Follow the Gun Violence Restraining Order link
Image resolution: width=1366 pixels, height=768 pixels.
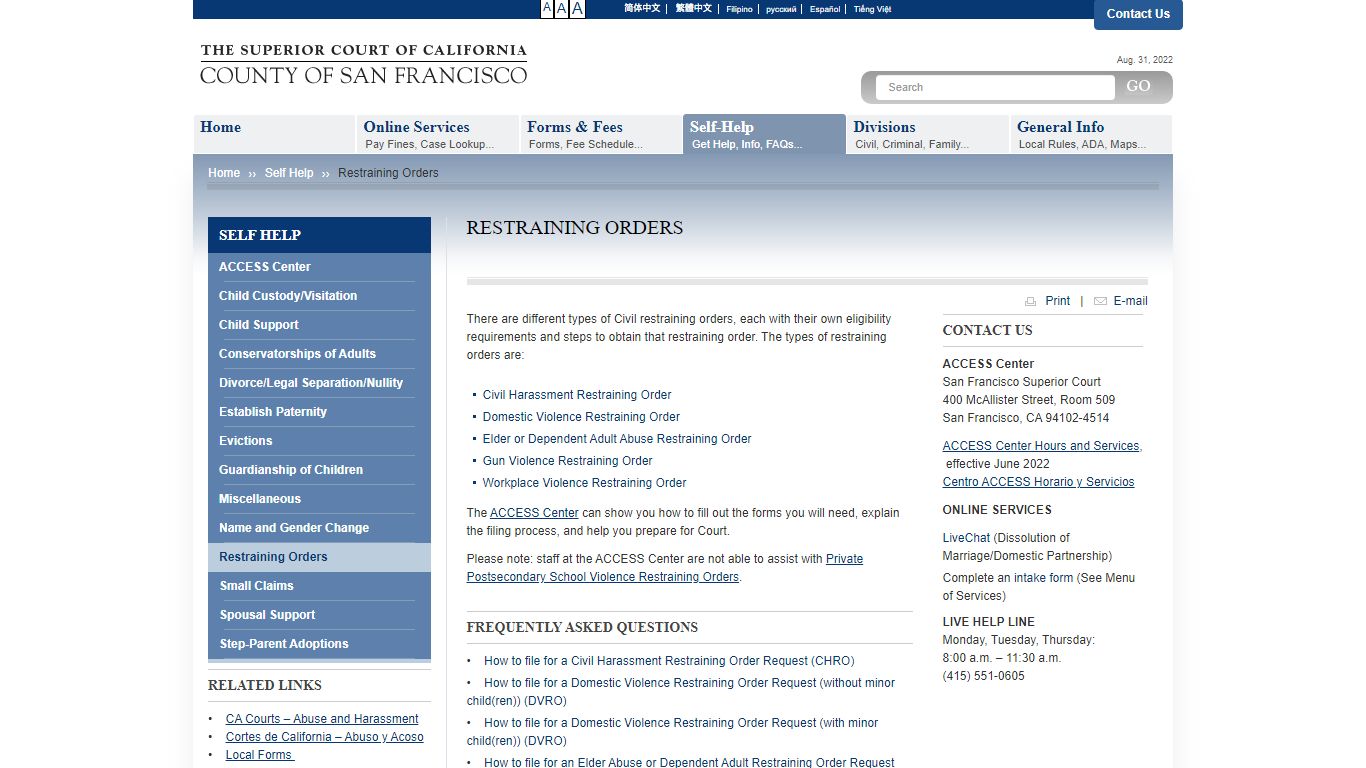click(567, 461)
